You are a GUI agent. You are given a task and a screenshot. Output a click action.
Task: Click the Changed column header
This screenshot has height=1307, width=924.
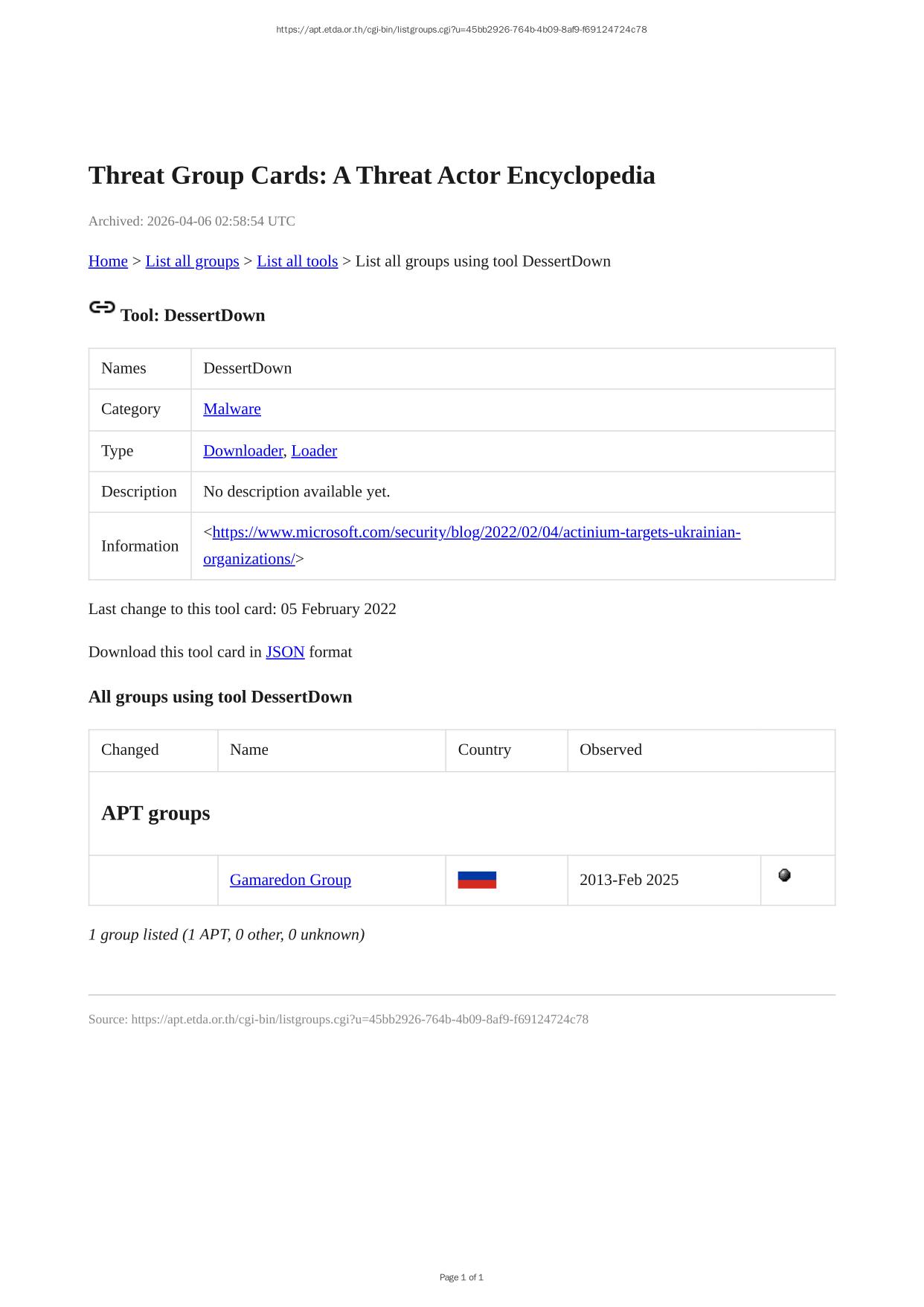click(130, 750)
